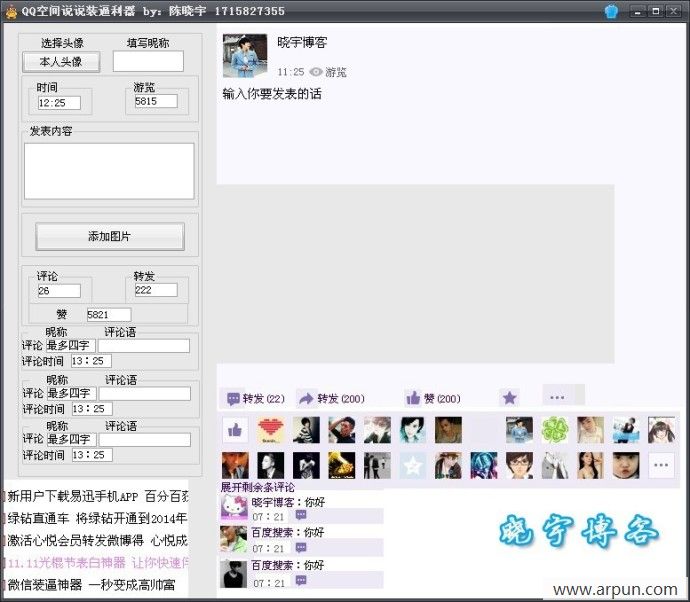690x602 pixels.
Task: Click the first comment's 评论语 field
Action: pyautogui.click(x=144, y=345)
